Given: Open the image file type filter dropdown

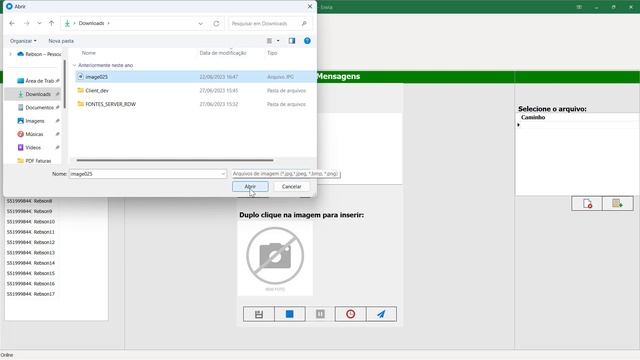Looking at the screenshot, I should (286, 174).
